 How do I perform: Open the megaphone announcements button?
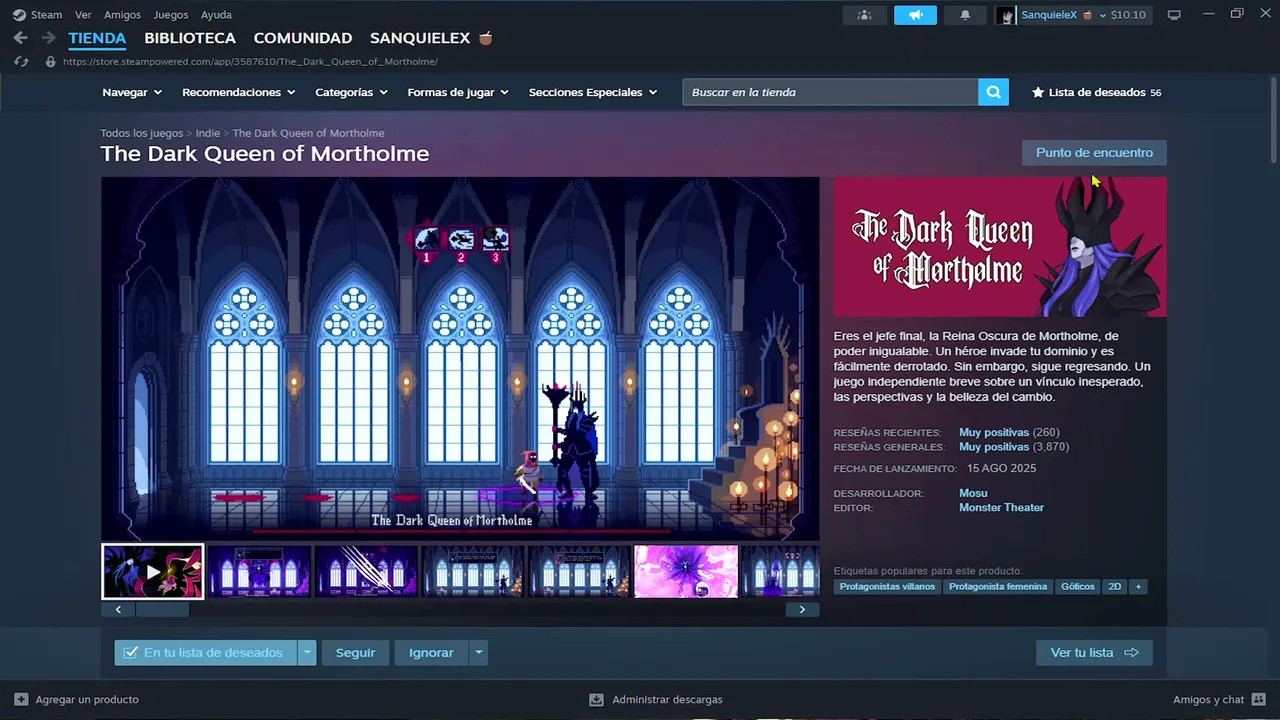click(915, 15)
